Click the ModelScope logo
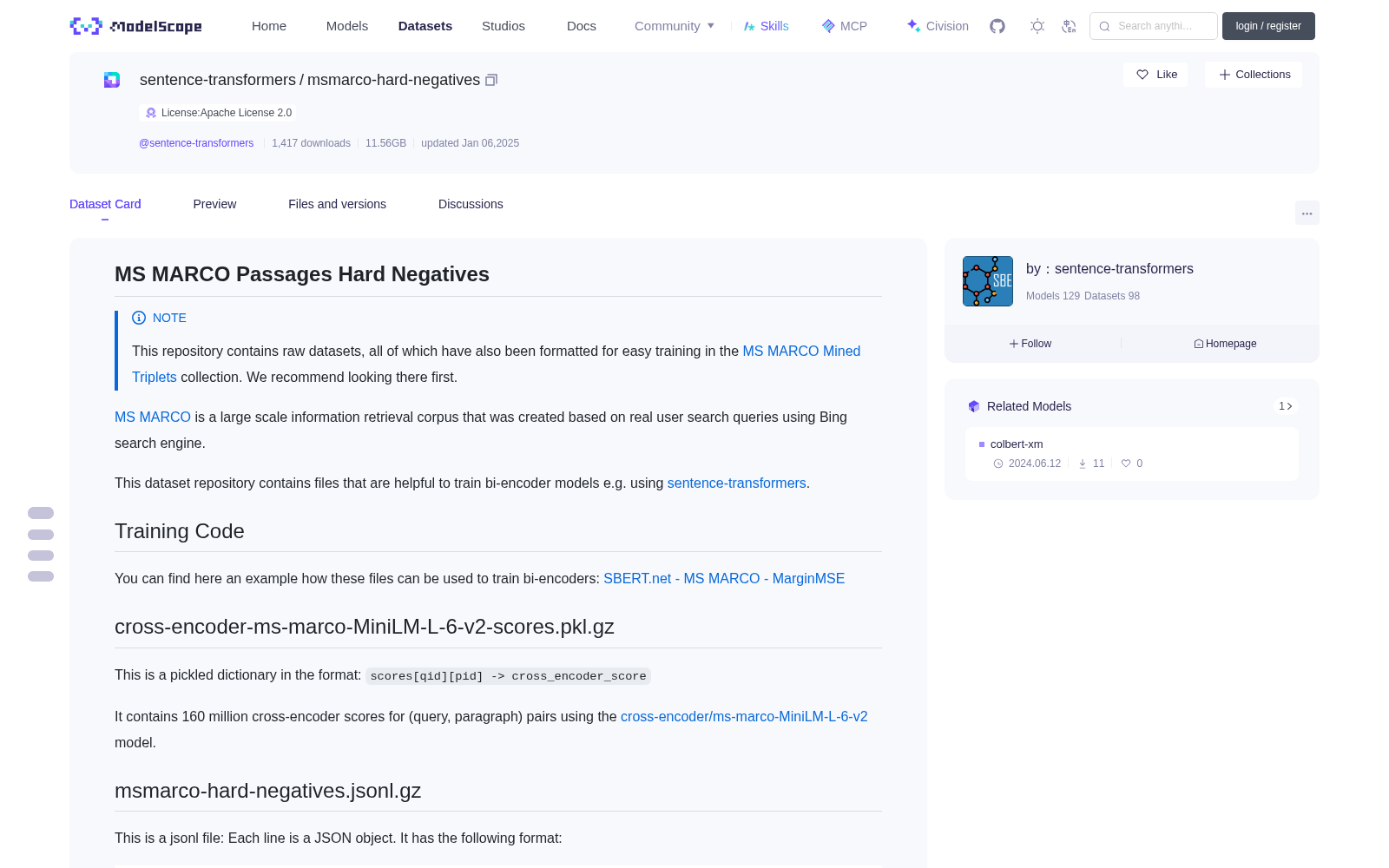The image size is (1389, 868). (x=136, y=26)
